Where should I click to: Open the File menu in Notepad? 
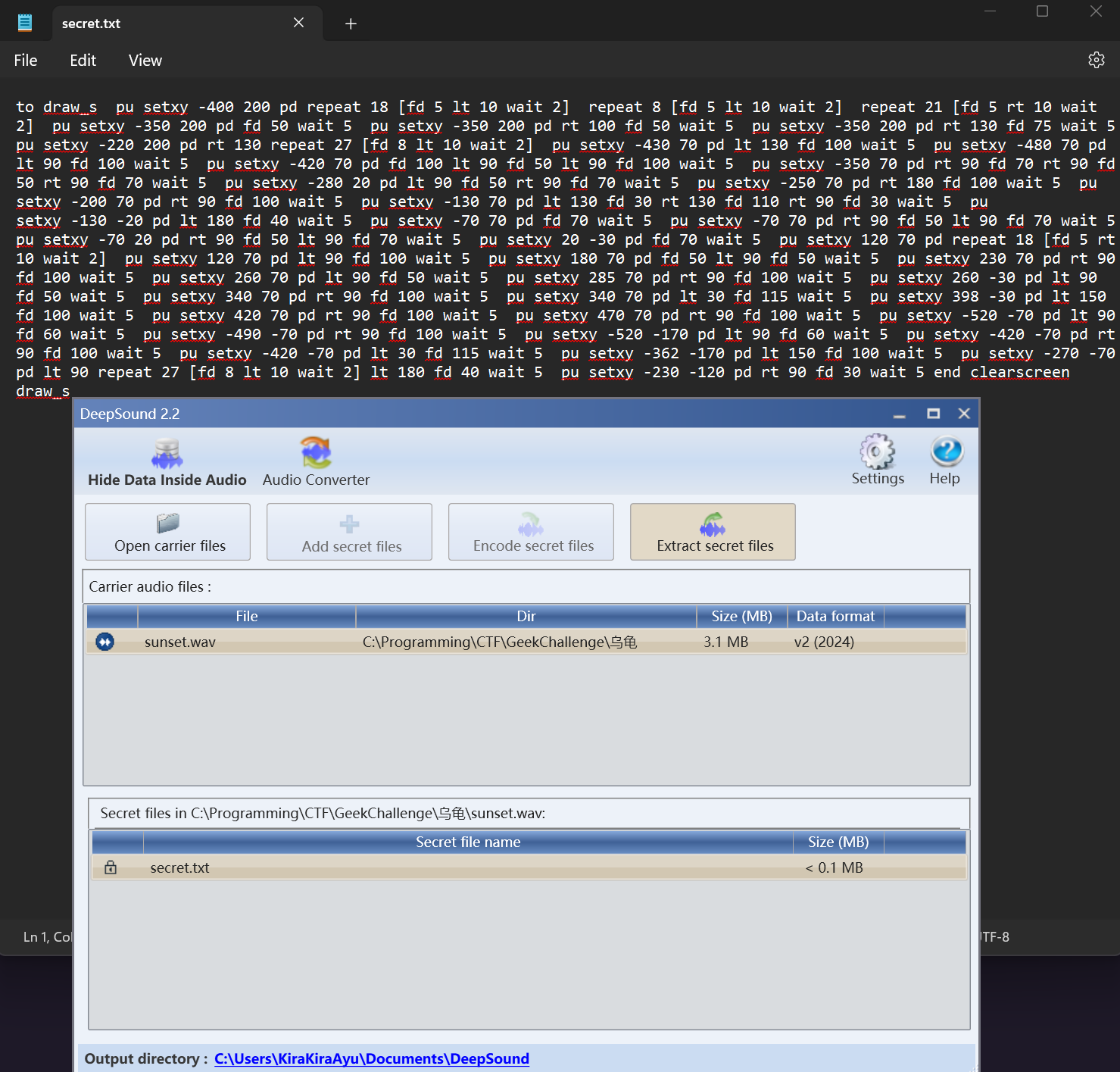26,61
